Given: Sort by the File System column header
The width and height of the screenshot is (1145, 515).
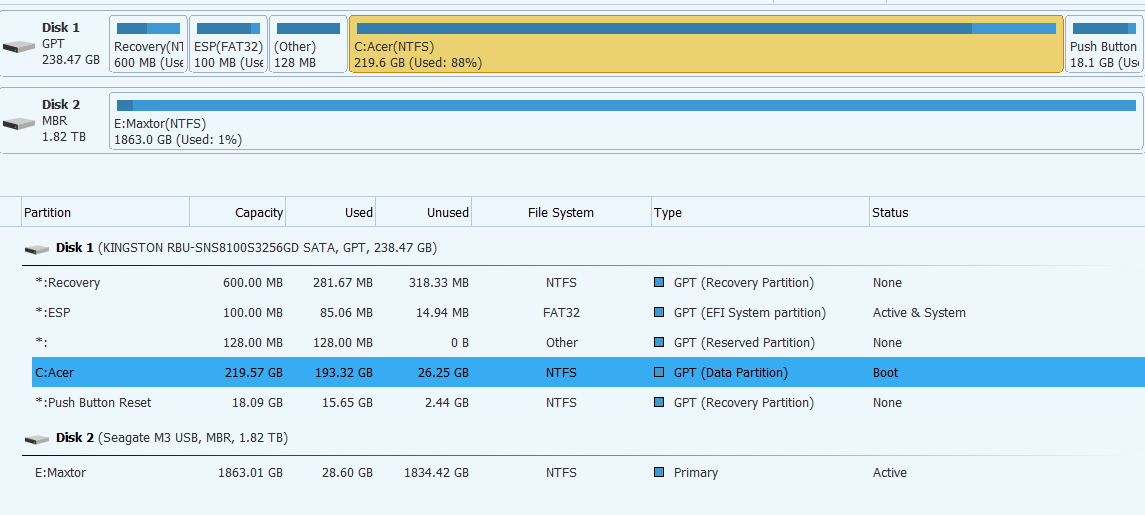Looking at the screenshot, I should coord(560,213).
